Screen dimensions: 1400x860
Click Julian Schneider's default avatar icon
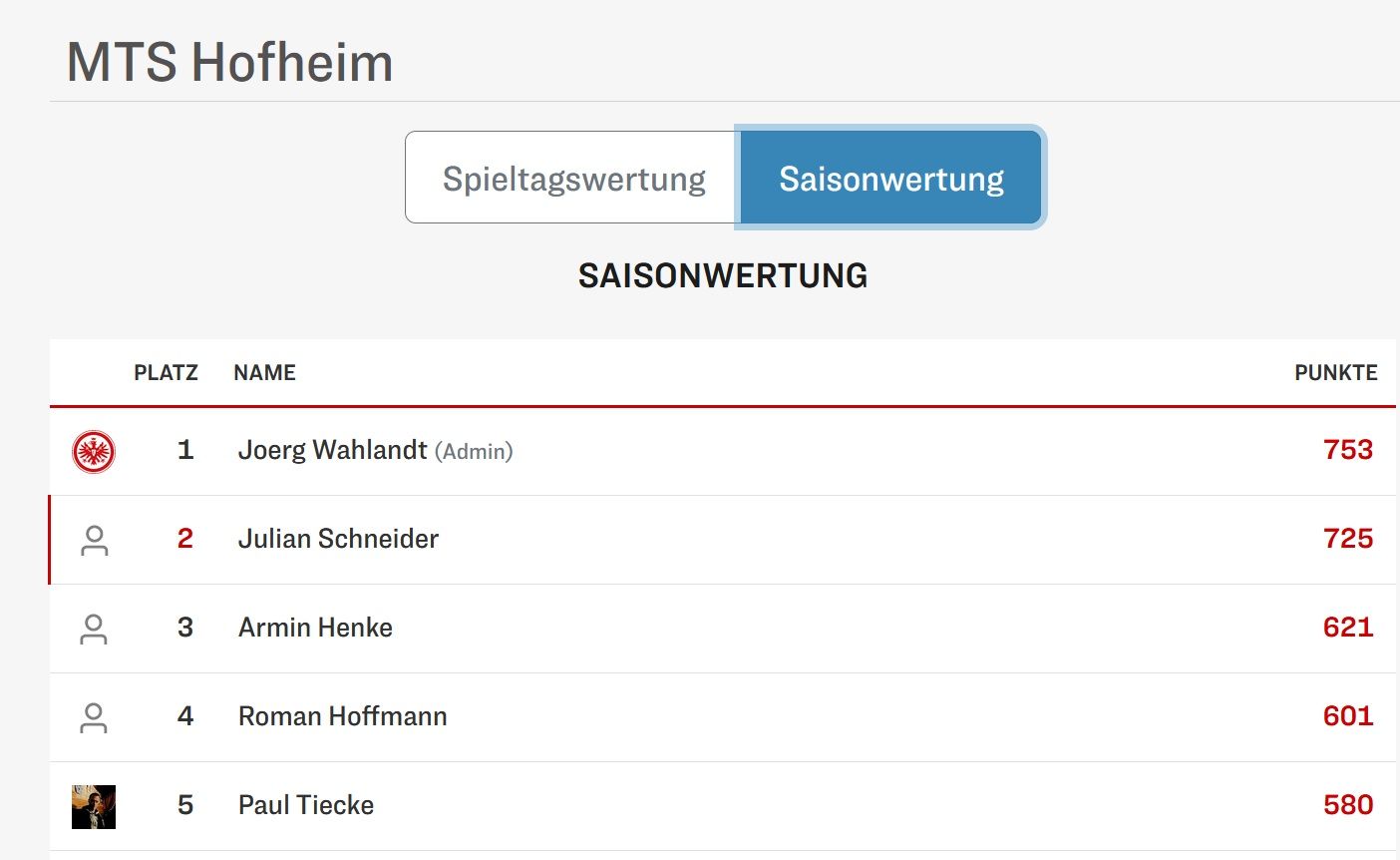[x=94, y=541]
